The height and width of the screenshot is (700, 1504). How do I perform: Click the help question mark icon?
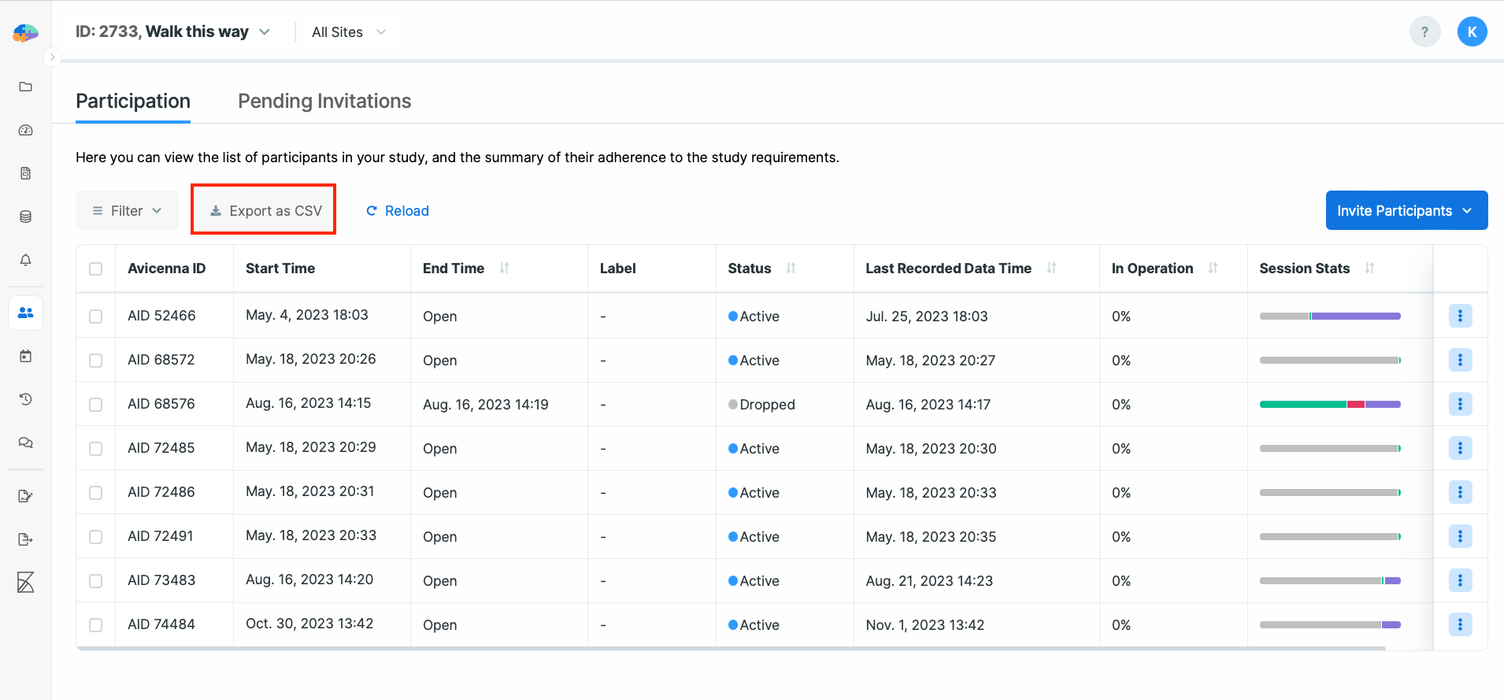(1424, 31)
